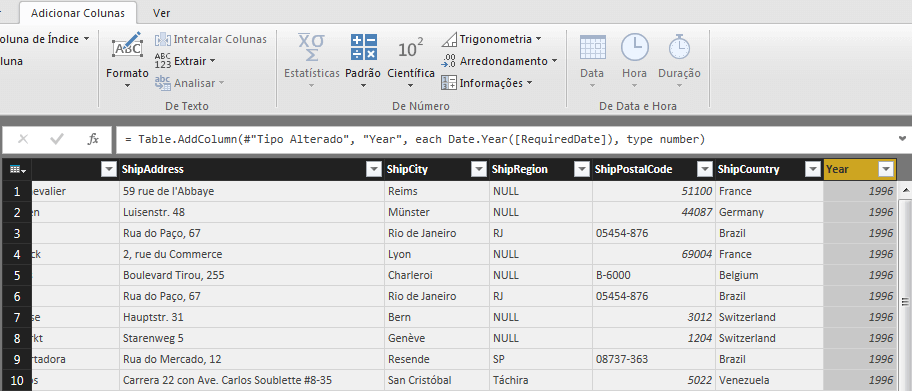Click the Estatísticas sigma icon
The width and height of the screenshot is (912, 391).
coord(311,47)
